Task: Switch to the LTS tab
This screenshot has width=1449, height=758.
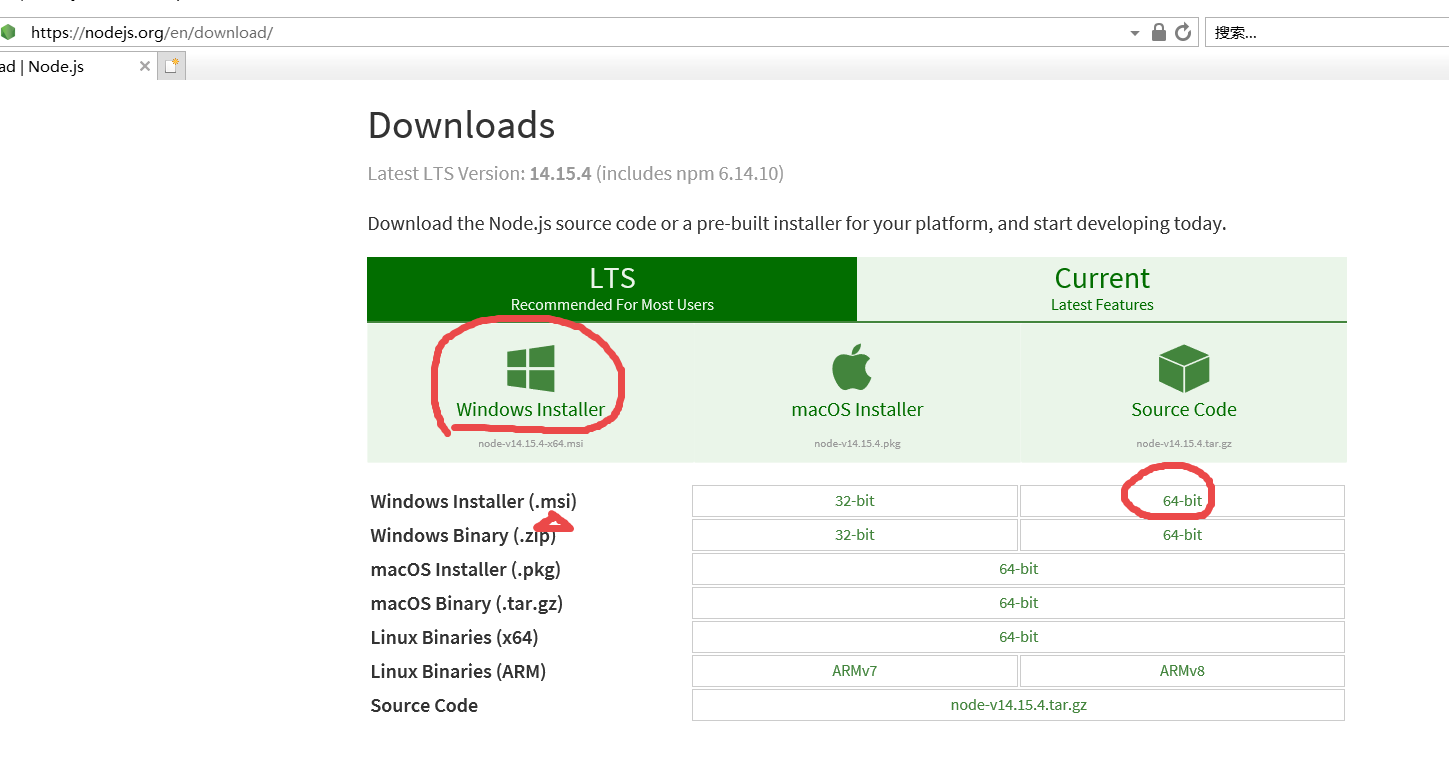Action: tap(612, 289)
